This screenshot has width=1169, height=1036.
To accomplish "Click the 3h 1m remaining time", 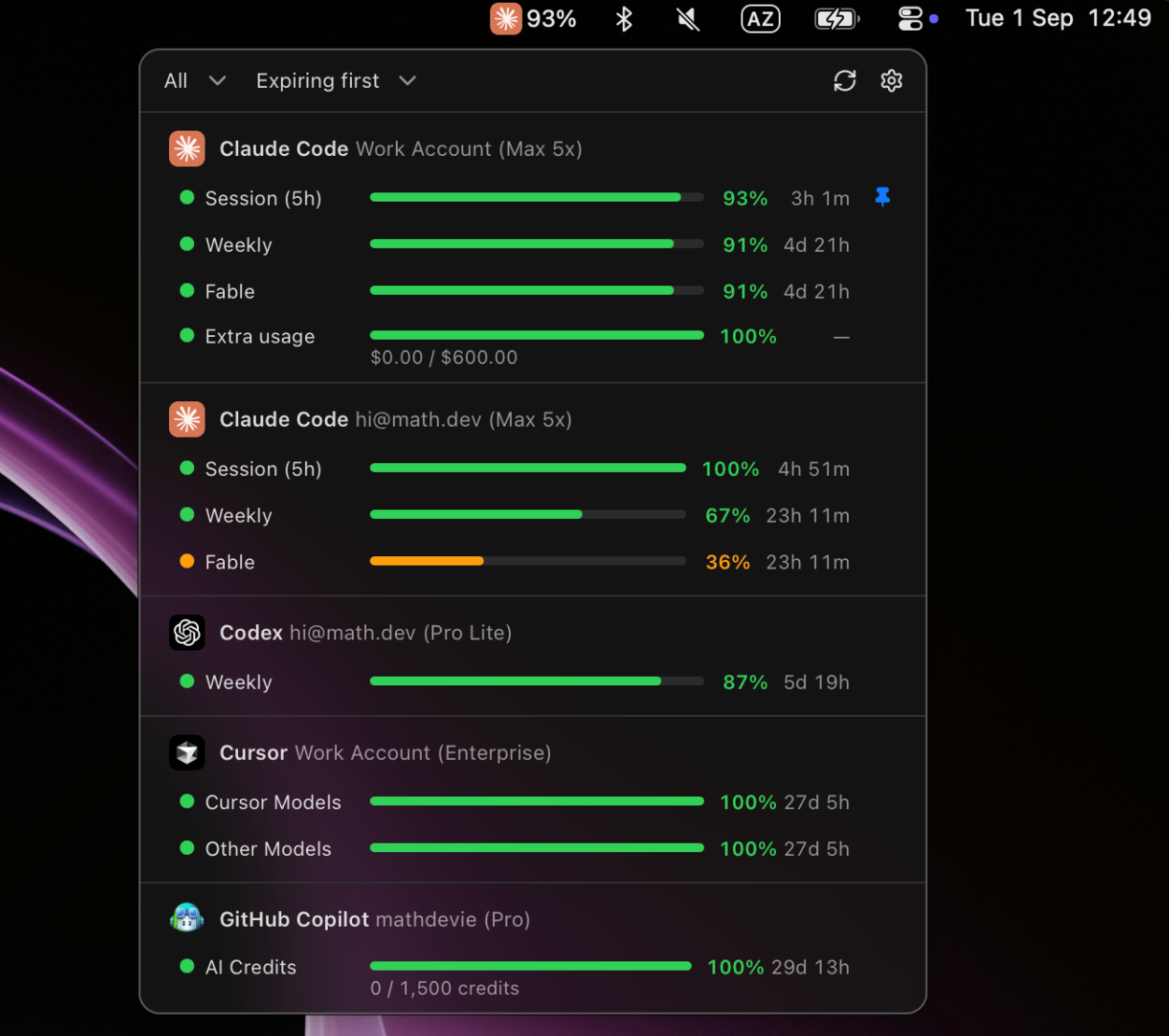I will 821,199.
